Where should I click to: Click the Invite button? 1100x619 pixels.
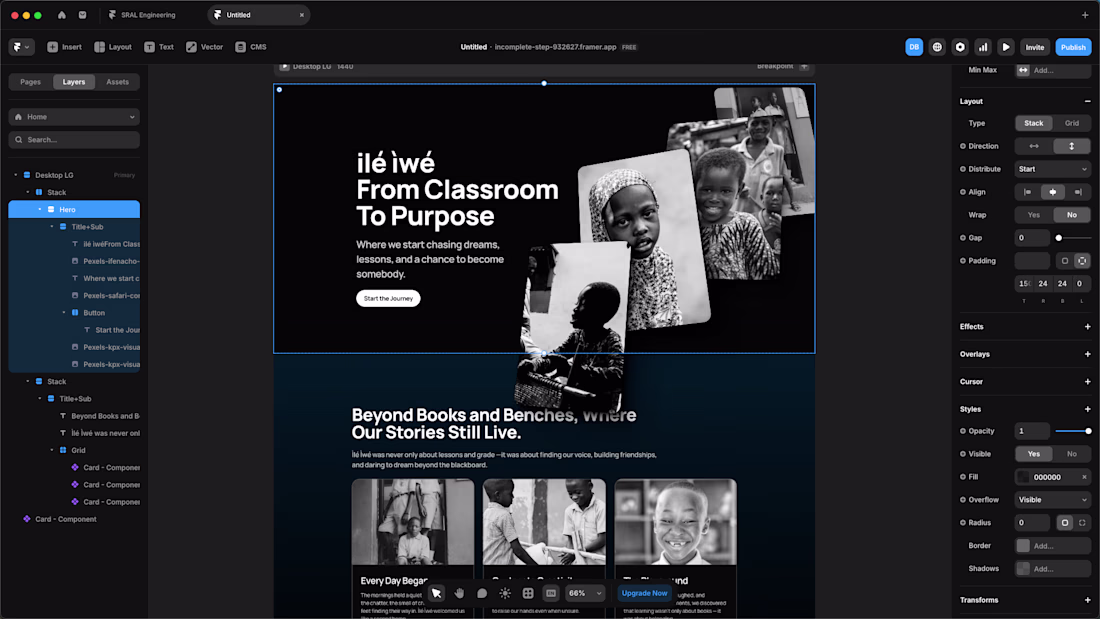pos(1035,47)
